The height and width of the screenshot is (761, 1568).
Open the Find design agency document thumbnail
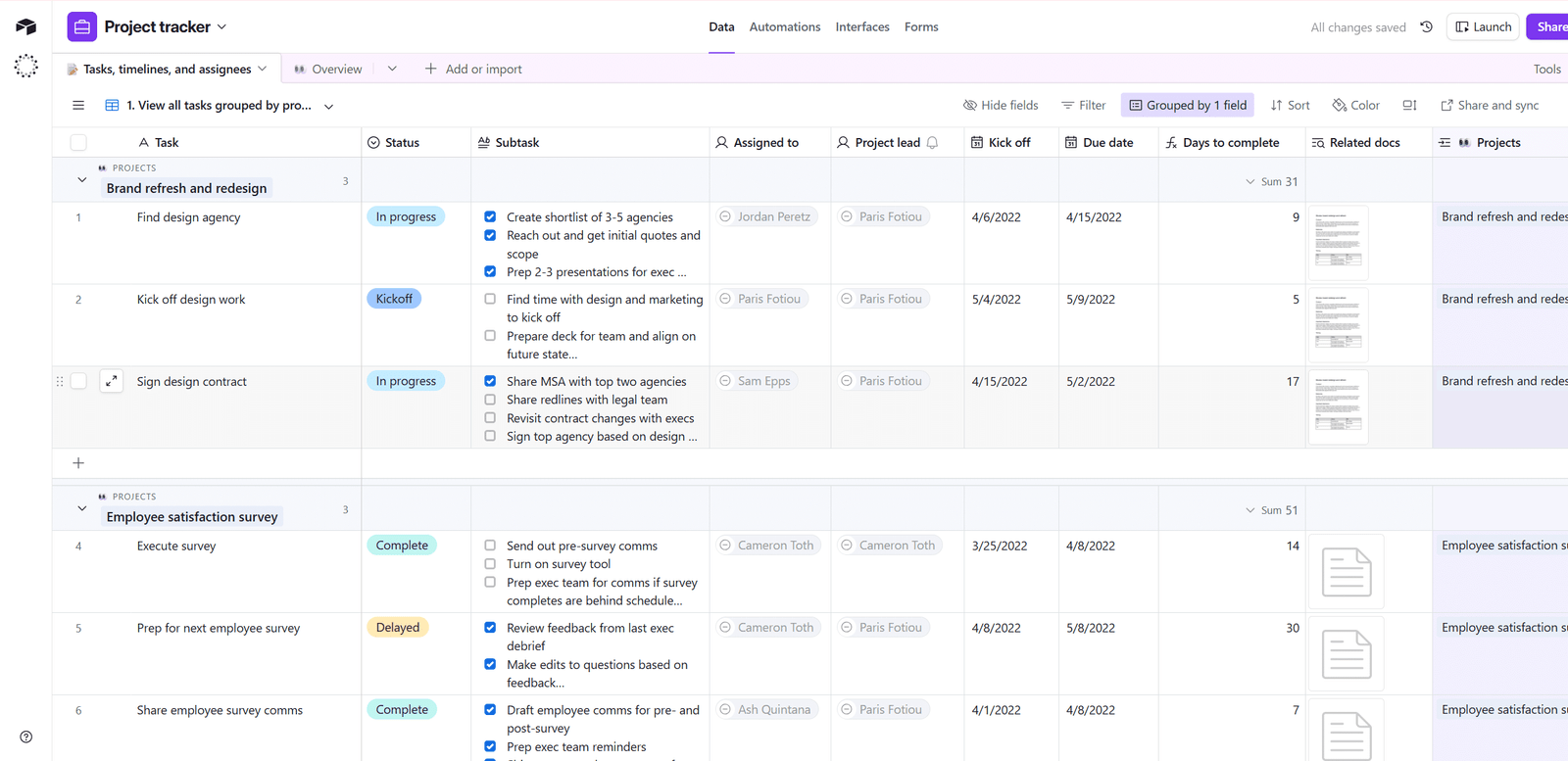pos(1338,242)
